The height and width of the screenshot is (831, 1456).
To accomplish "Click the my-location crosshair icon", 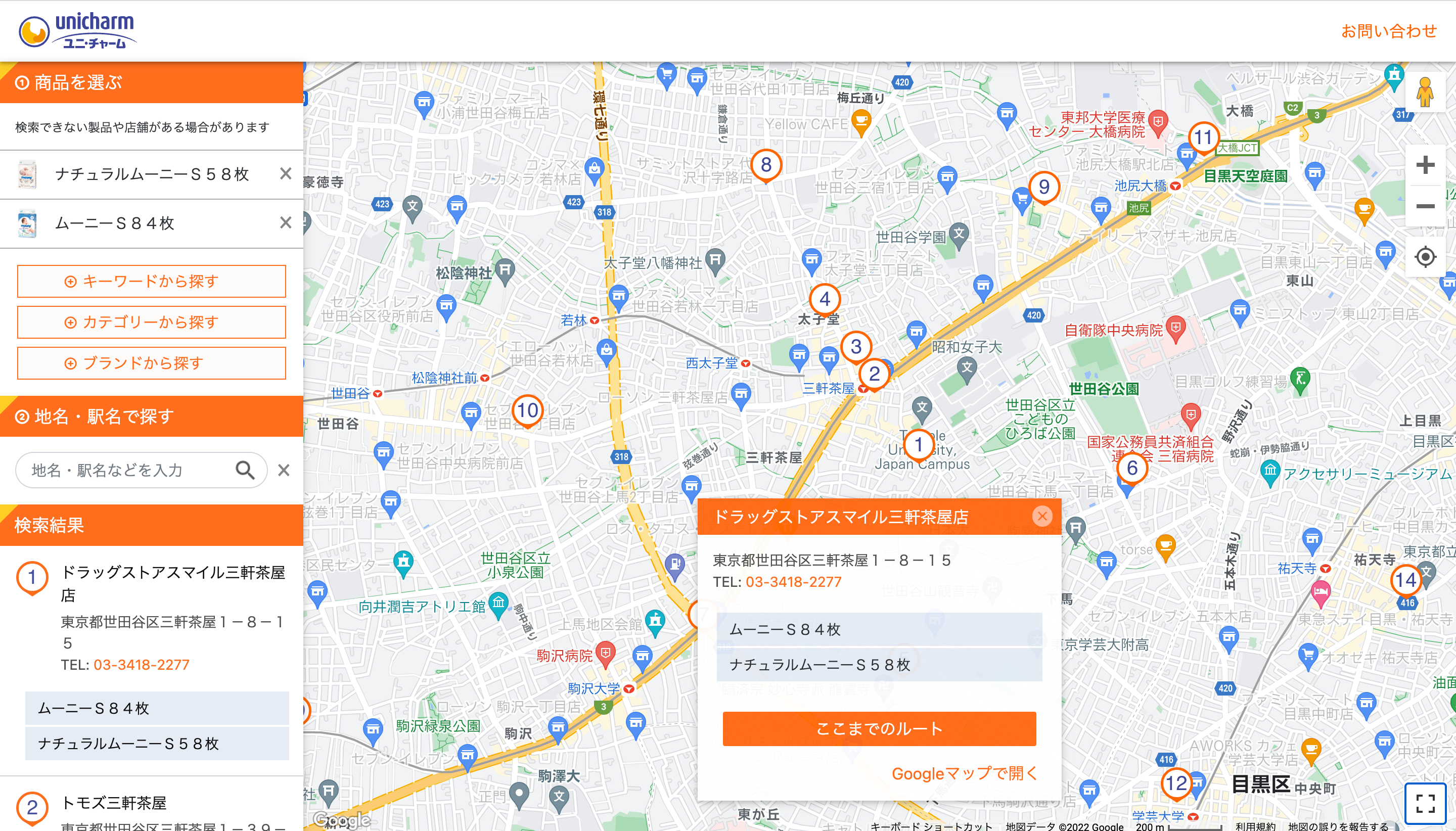I will 1425,257.
